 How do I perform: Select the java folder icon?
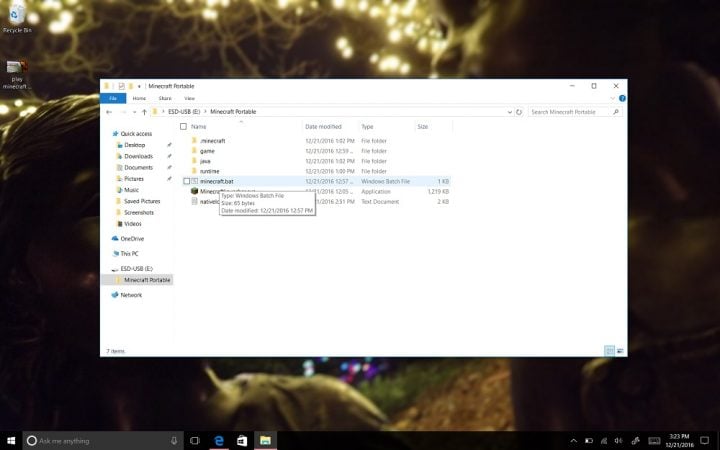click(x=194, y=161)
